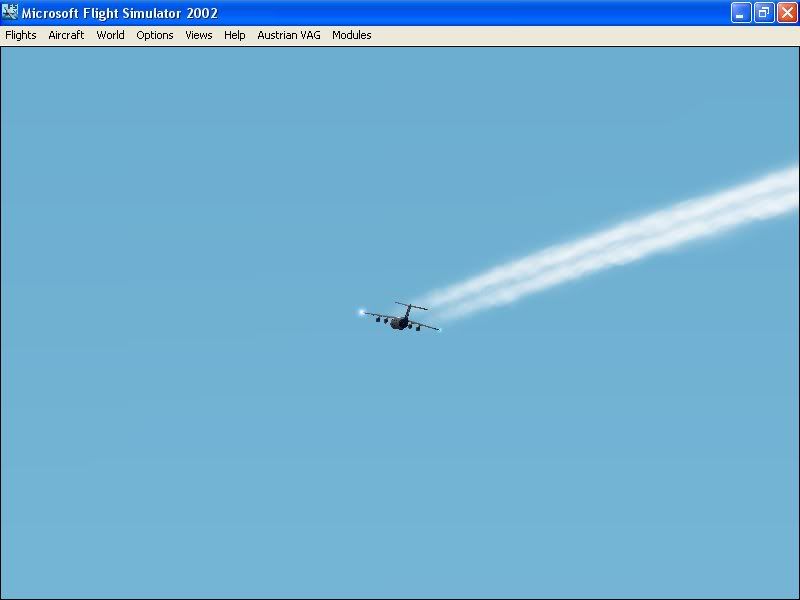Open the Options menu
The image size is (800, 600).
(x=154, y=35)
